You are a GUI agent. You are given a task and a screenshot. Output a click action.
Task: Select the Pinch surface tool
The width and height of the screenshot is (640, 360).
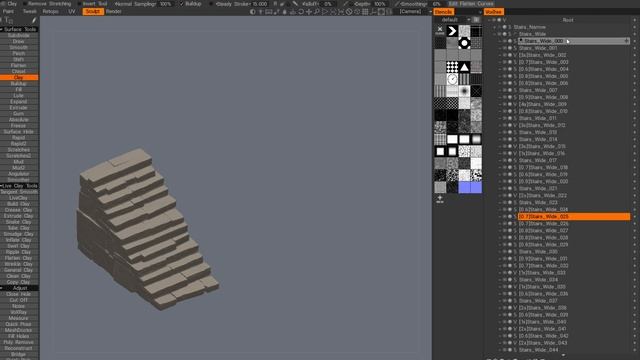coord(19,53)
